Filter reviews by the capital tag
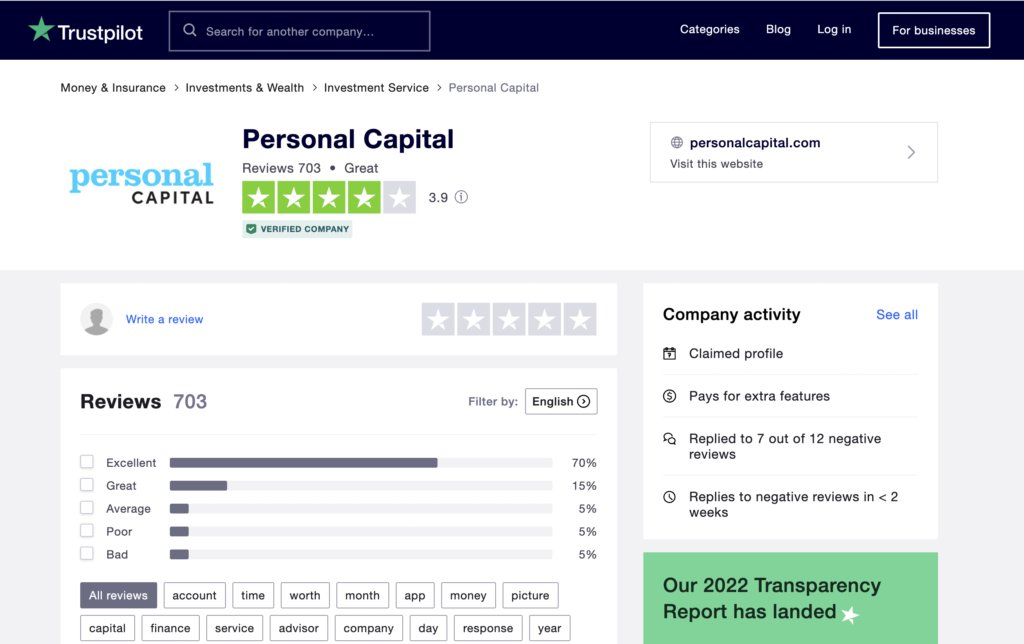Screen dimensions: 1024x644 click(107, 628)
